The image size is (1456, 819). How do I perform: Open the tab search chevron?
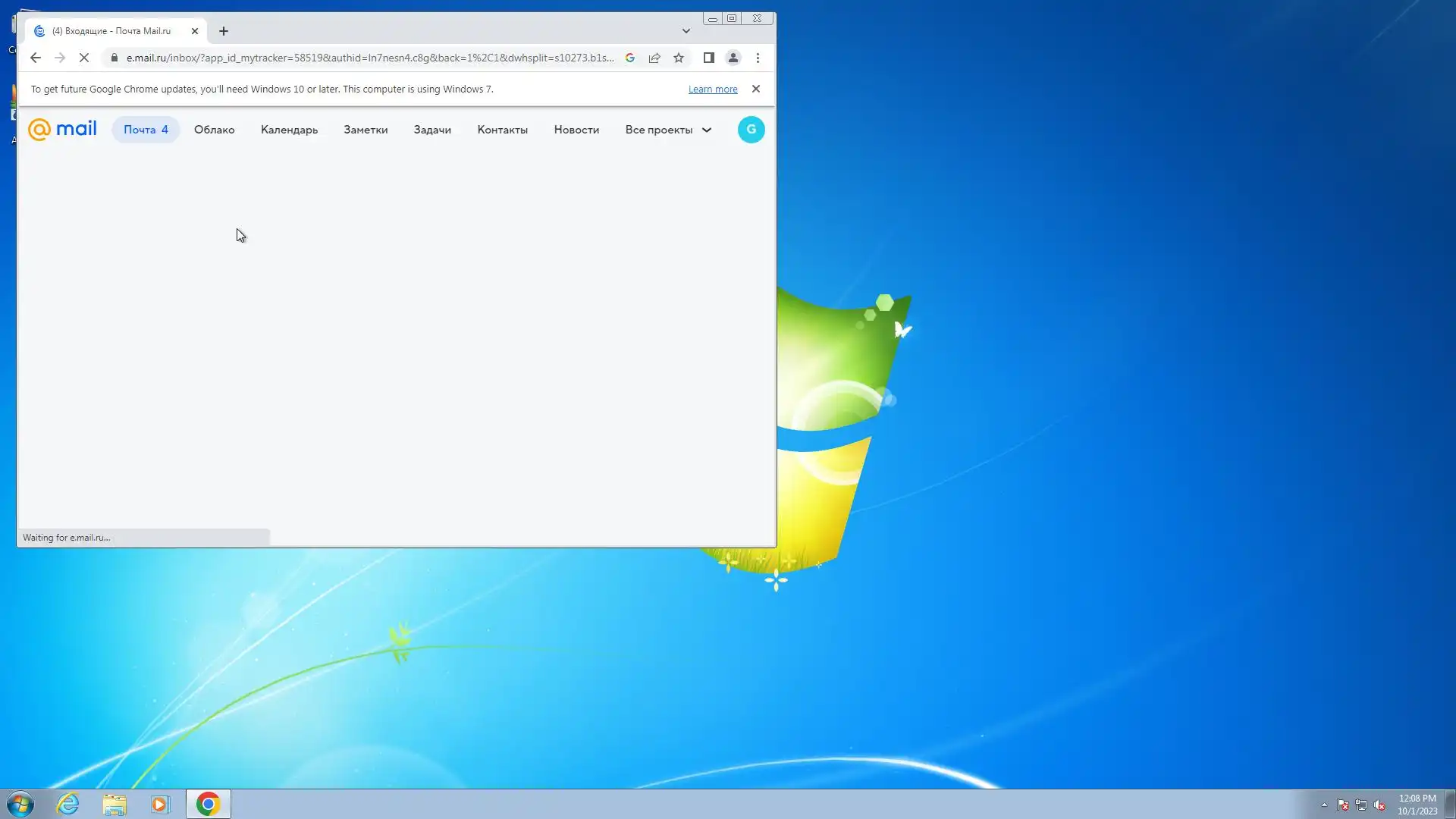(686, 31)
